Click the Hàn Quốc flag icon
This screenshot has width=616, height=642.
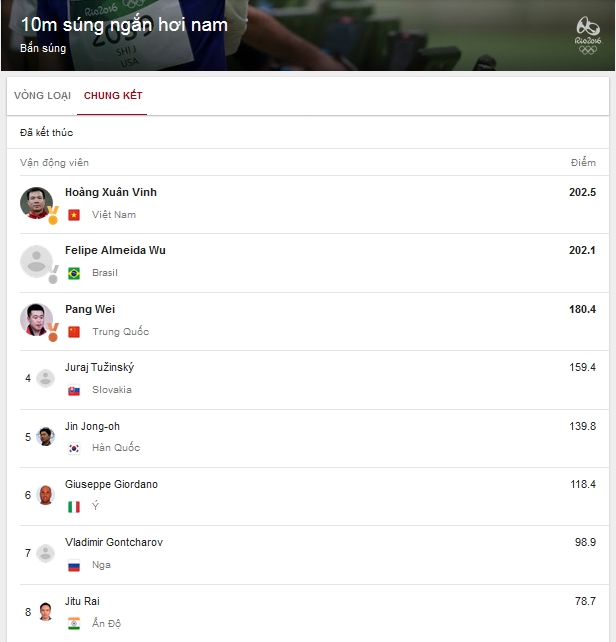[x=74, y=448]
